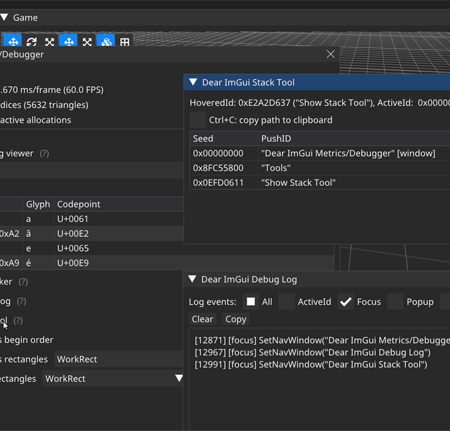Click the 'ms/frame (60.0 FPS)' text
Image resolution: width=450 pixels, height=431 pixels.
click(62, 90)
